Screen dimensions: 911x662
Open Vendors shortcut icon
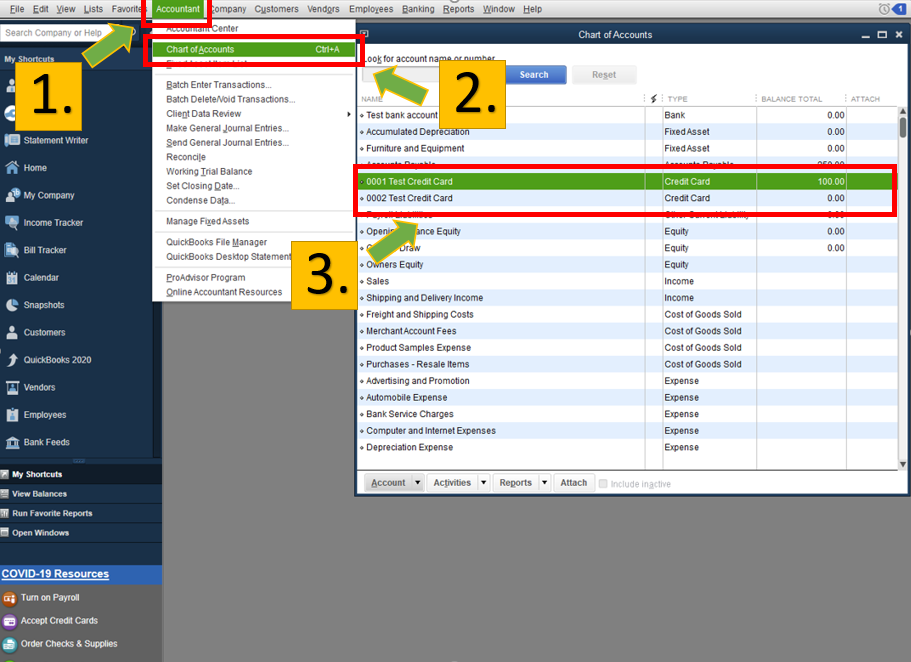tap(12, 387)
